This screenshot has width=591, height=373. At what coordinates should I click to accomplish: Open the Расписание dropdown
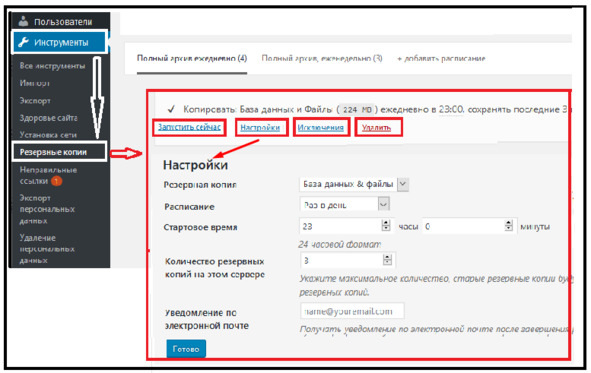pos(344,204)
